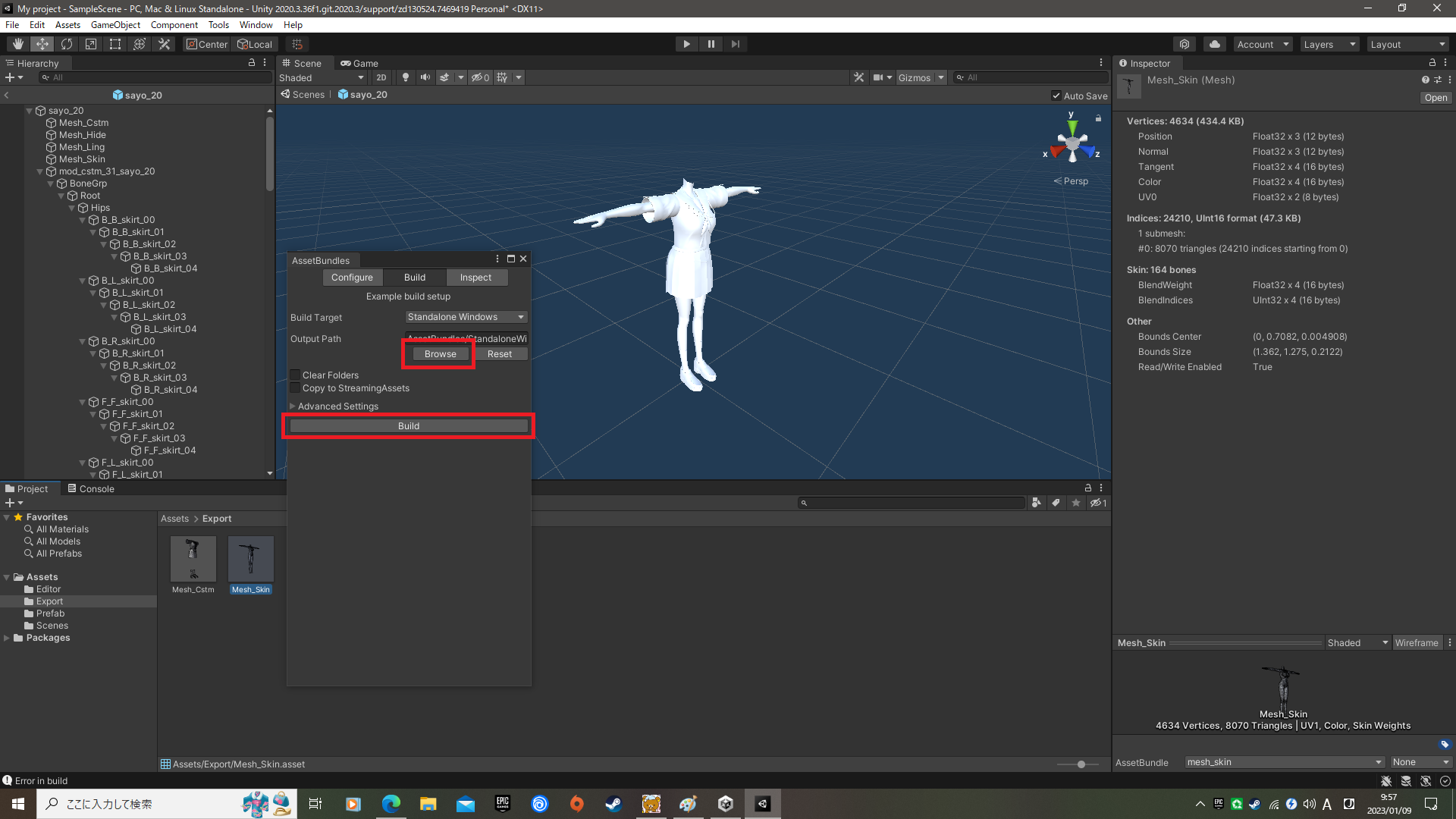Click the Step forward button

click(x=735, y=44)
